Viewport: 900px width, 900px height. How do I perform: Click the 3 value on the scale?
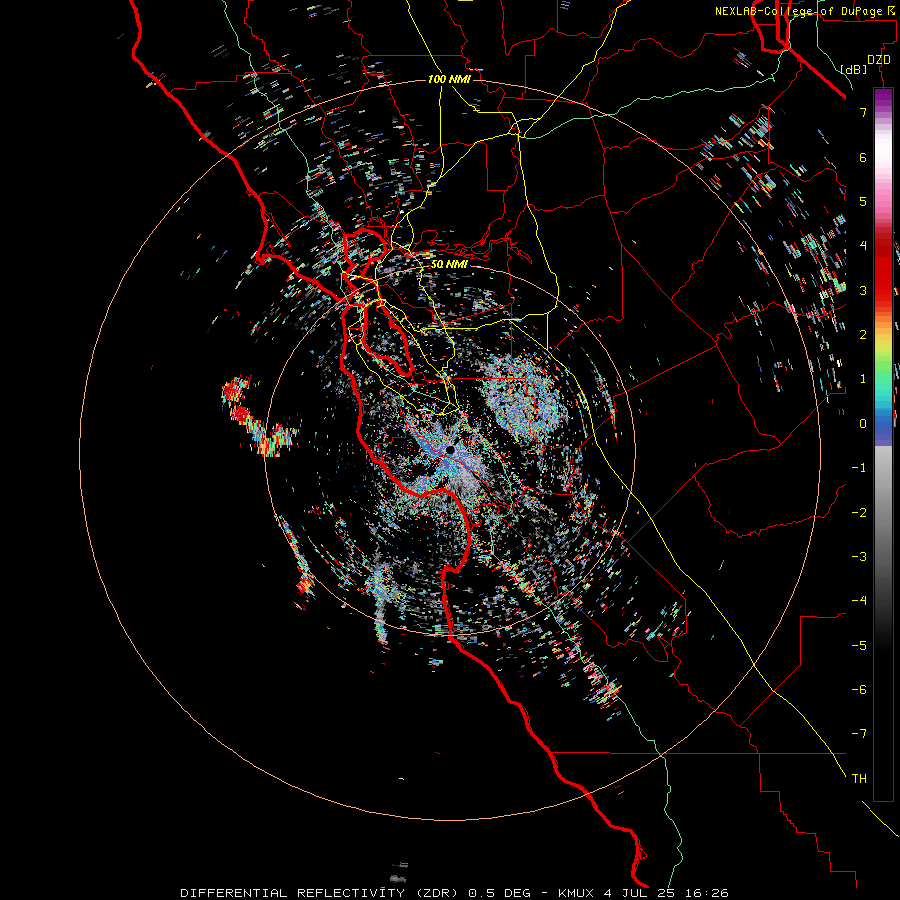pyautogui.click(x=863, y=290)
